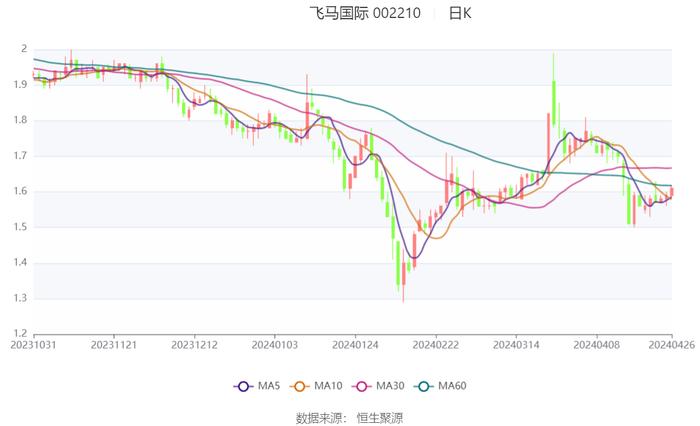Screen dimensions: 700x426
Task: Select the 20231031 date on the axis
Action: 34,344
